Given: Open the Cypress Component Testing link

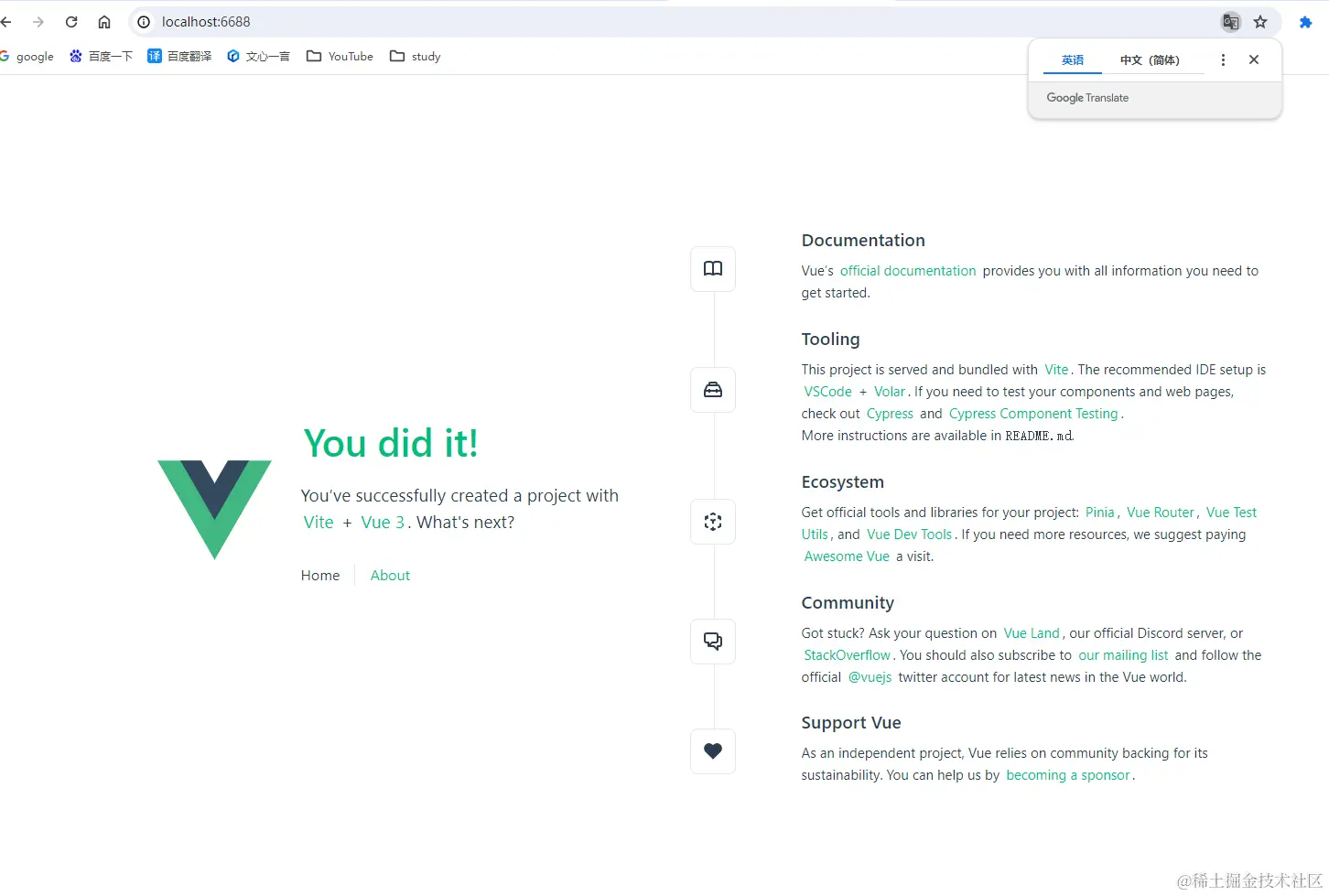Looking at the screenshot, I should point(1033,414).
